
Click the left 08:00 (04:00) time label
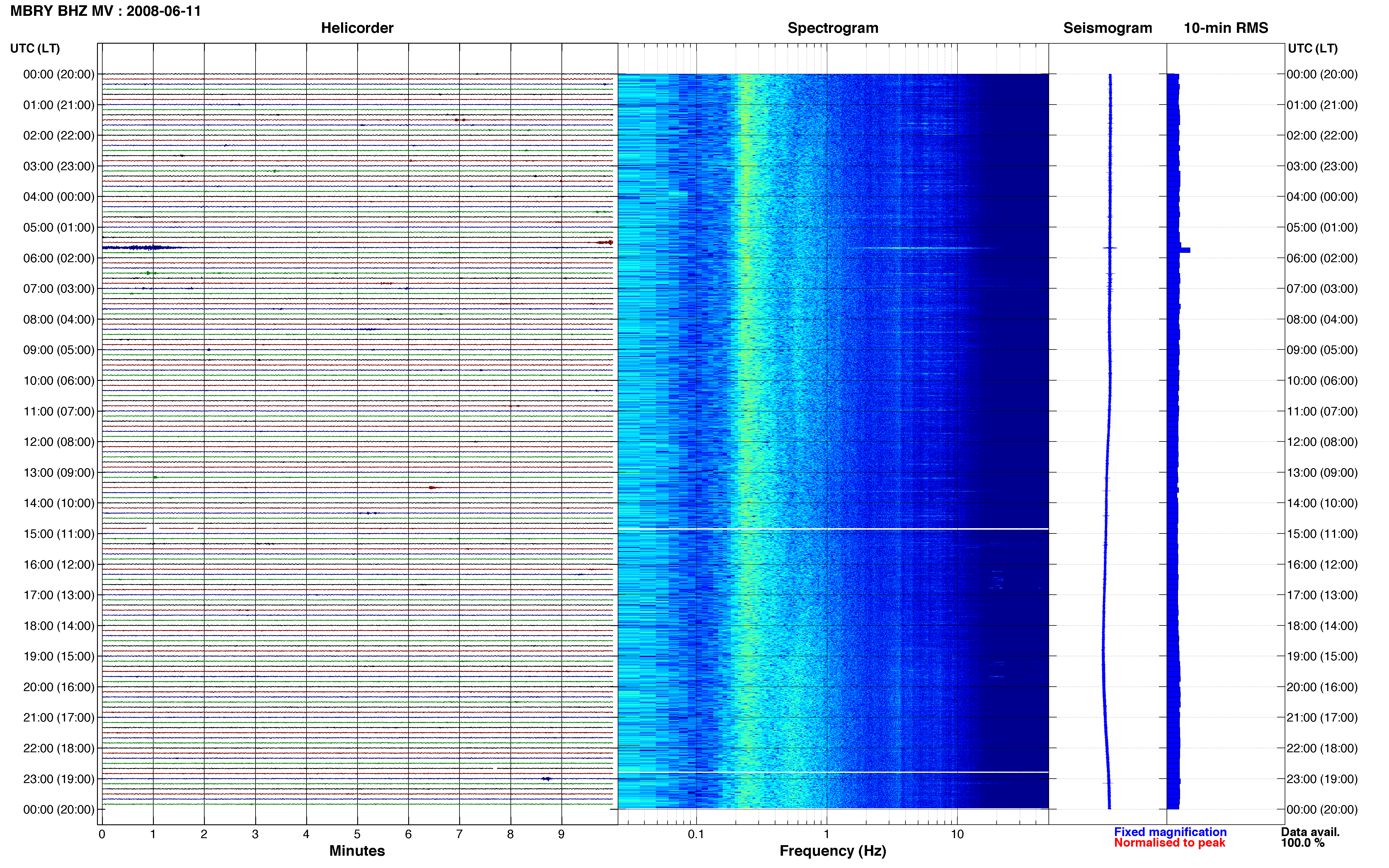coord(59,319)
